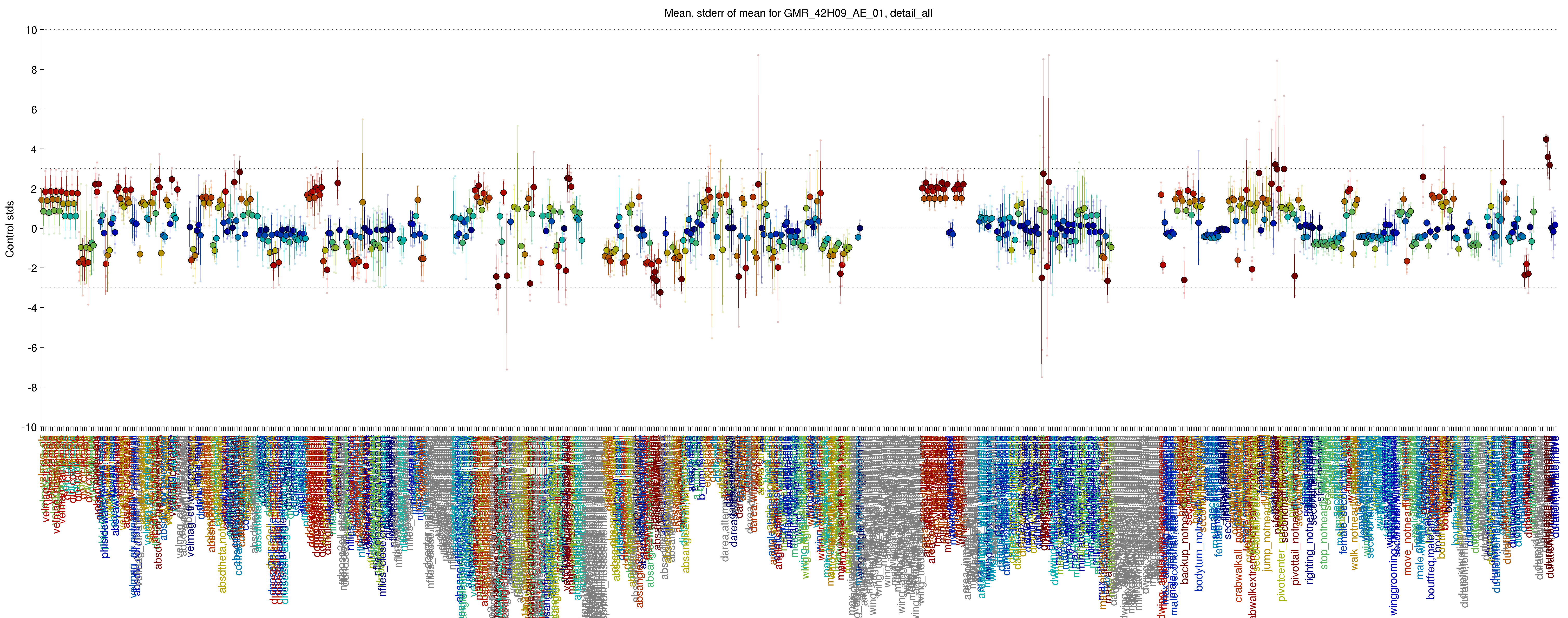
Task: Click the y-axis tick label '8'
Action: pyautogui.click(x=34, y=70)
